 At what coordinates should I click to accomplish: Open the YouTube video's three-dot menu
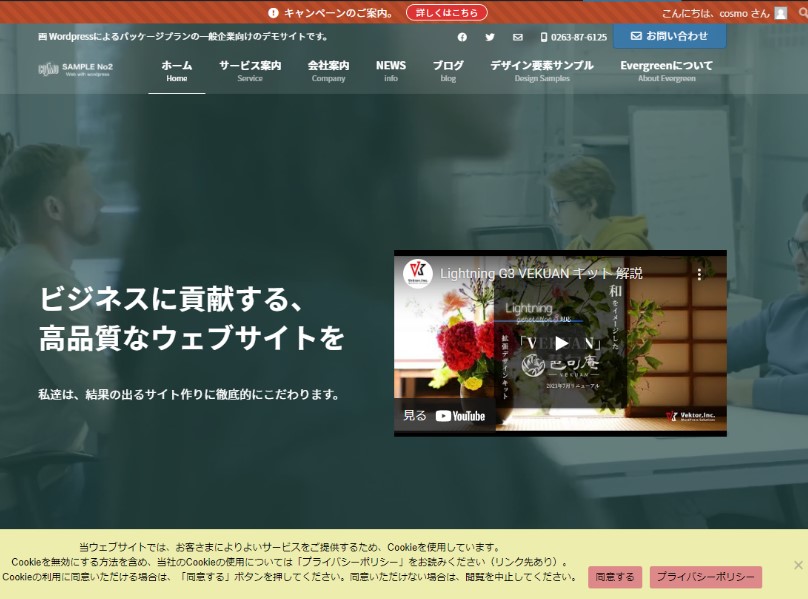(699, 274)
